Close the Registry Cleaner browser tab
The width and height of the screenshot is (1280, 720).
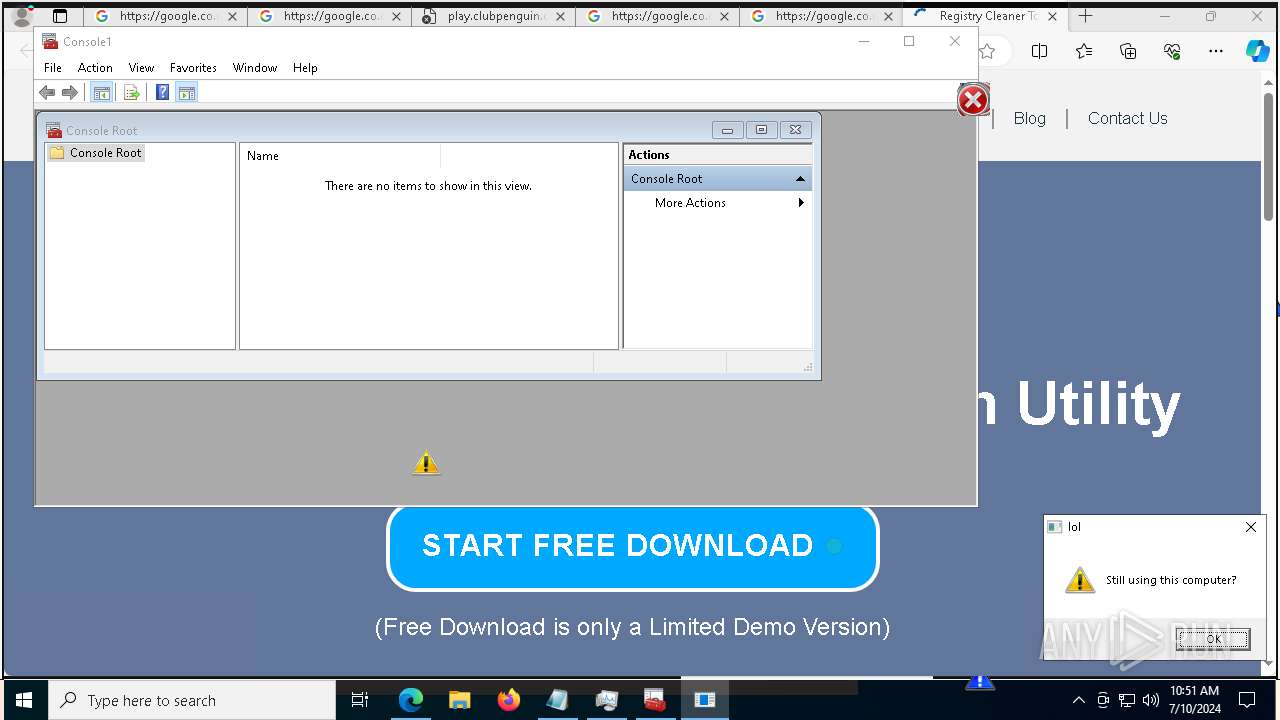[1052, 17]
